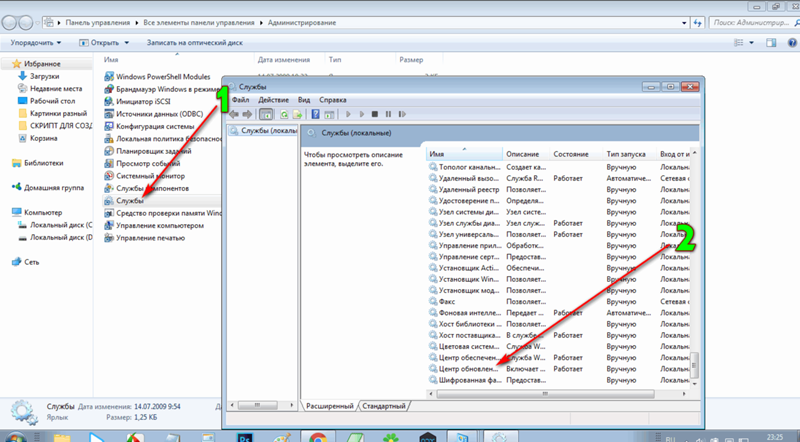The image size is (800, 442).
Task: Click Stop service square icon
Action: click(x=375, y=114)
